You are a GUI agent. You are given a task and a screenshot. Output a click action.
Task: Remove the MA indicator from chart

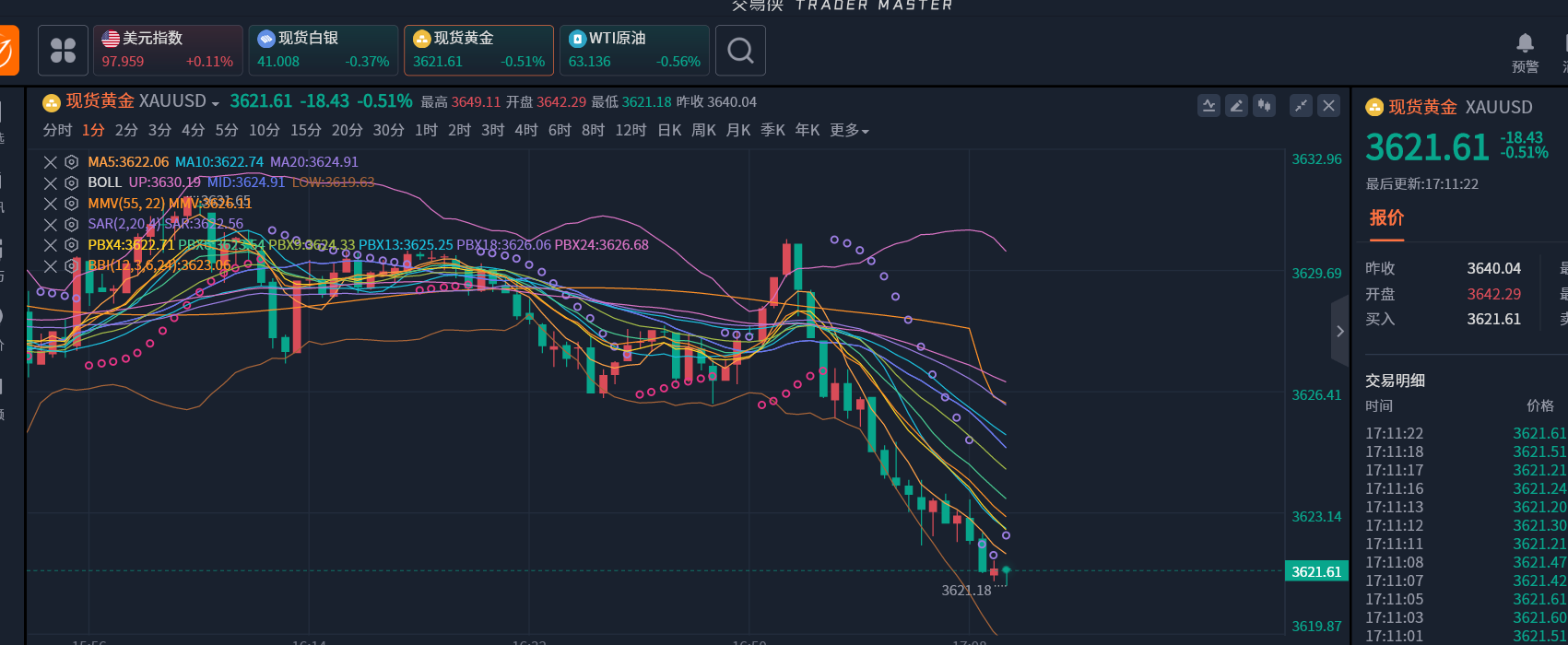tap(51, 162)
